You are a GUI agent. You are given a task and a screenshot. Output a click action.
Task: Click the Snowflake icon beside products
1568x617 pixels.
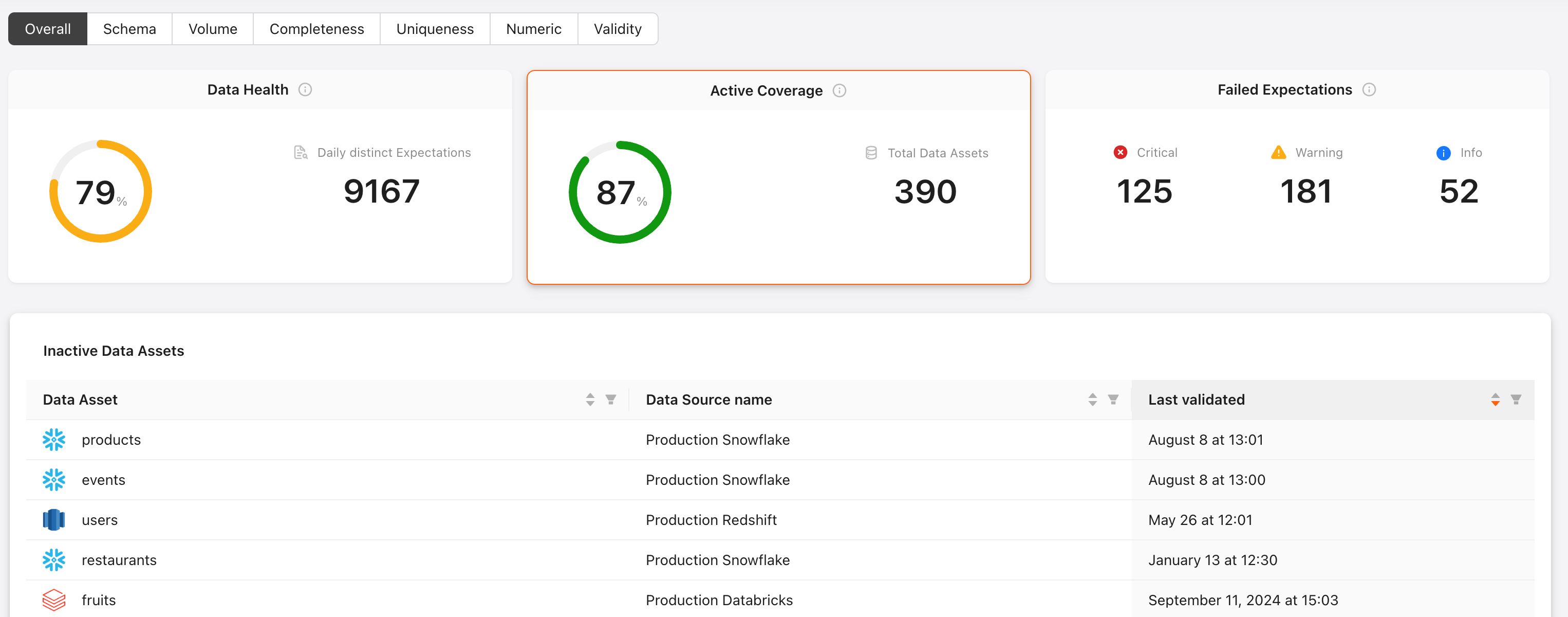pyautogui.click(x=53, y=439)
